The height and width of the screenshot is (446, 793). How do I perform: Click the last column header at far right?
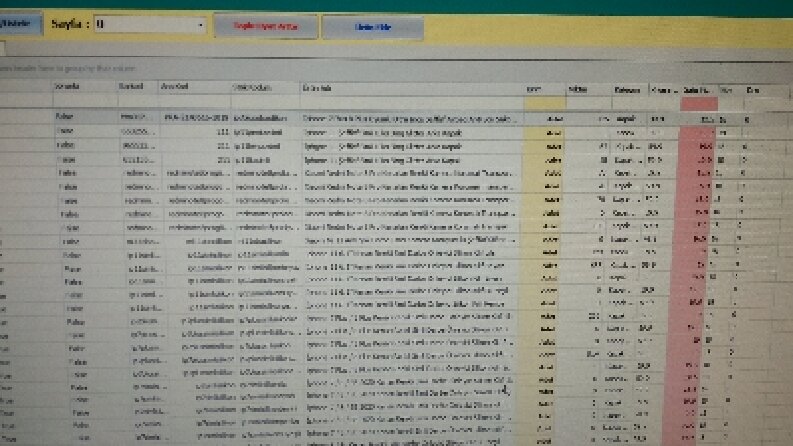click(x=765, y=91)
